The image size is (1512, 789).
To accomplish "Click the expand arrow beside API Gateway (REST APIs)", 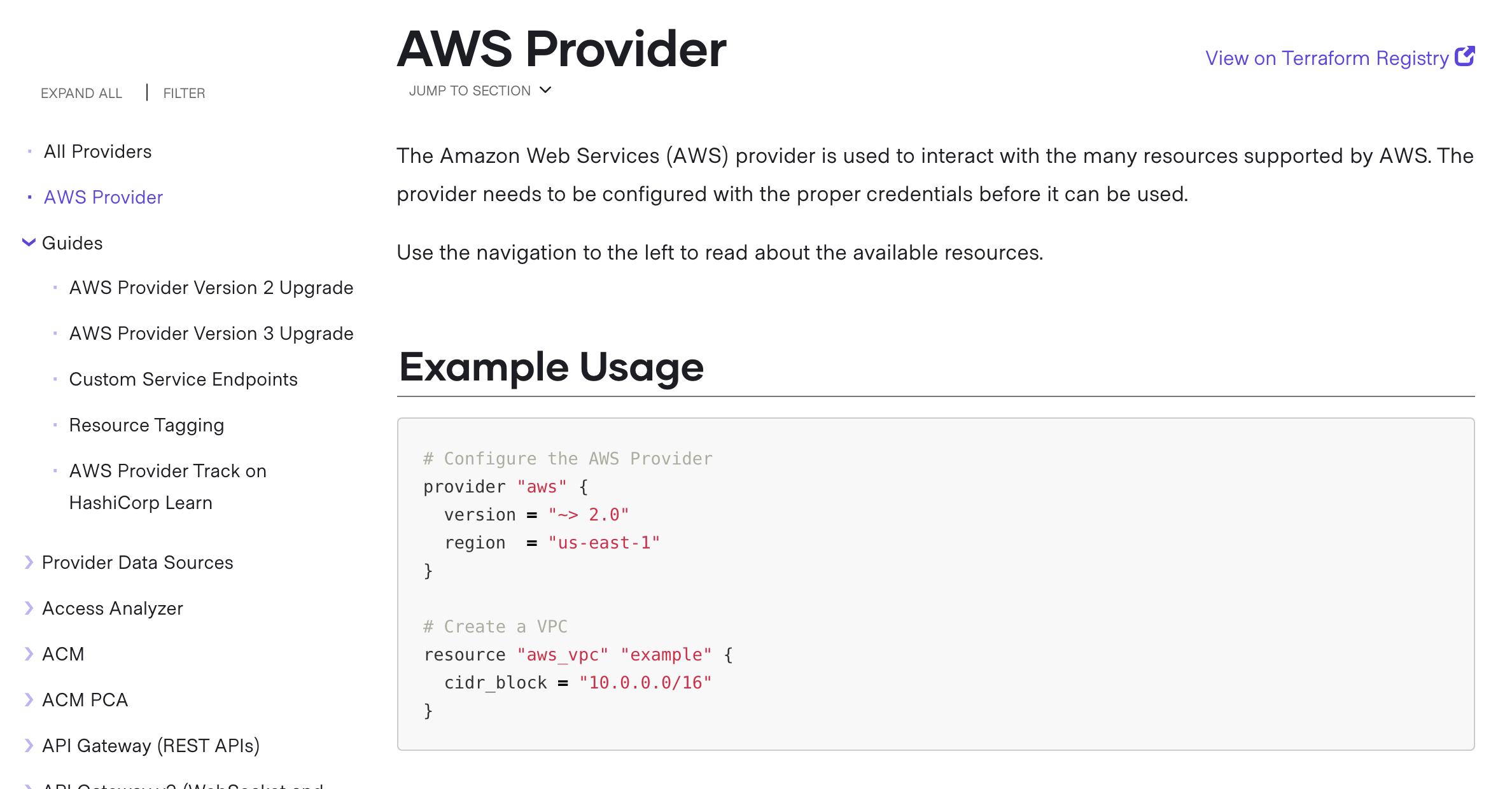I will [x=28, y=745].
